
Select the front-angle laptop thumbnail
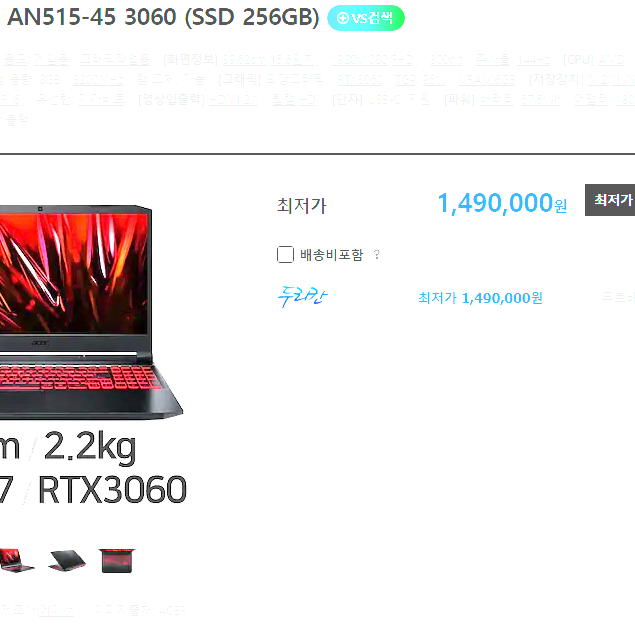(16, 560)
